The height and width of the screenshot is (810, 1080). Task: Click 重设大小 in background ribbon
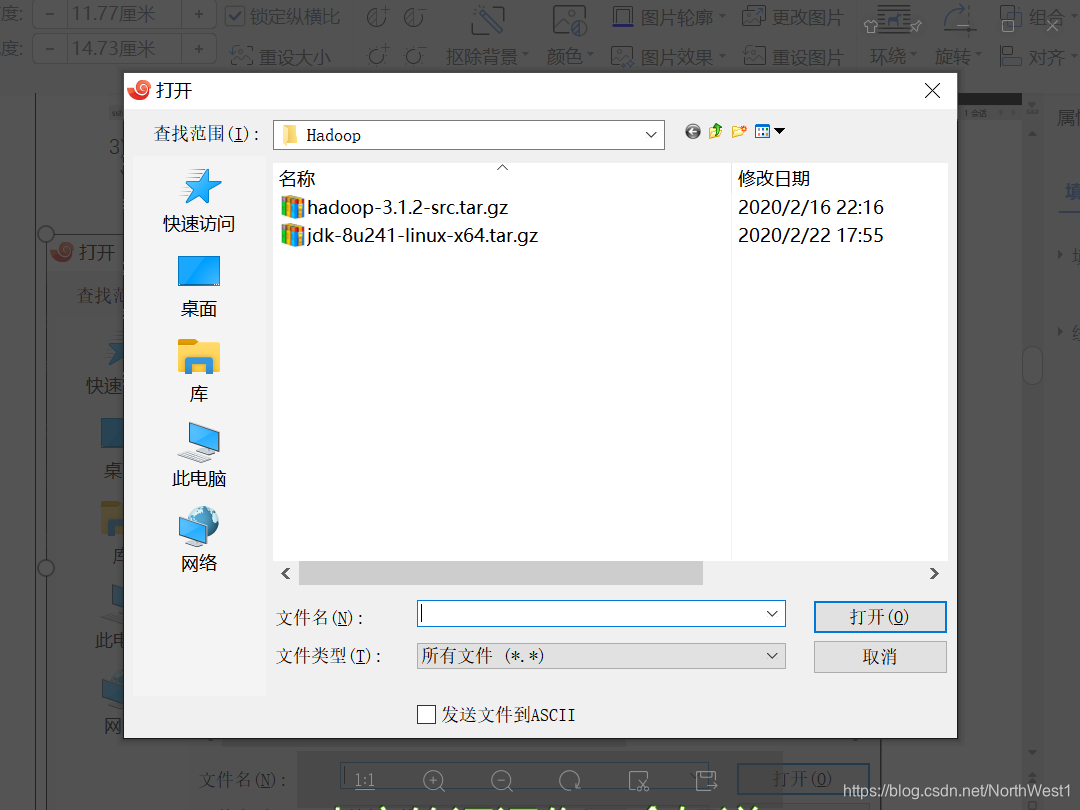[x=280, y=56]
